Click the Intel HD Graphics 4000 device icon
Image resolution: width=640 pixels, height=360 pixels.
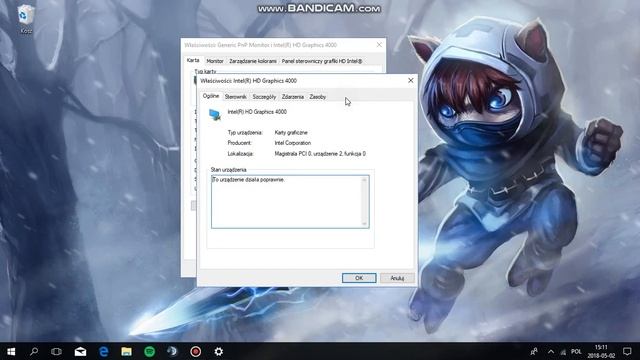215,115
